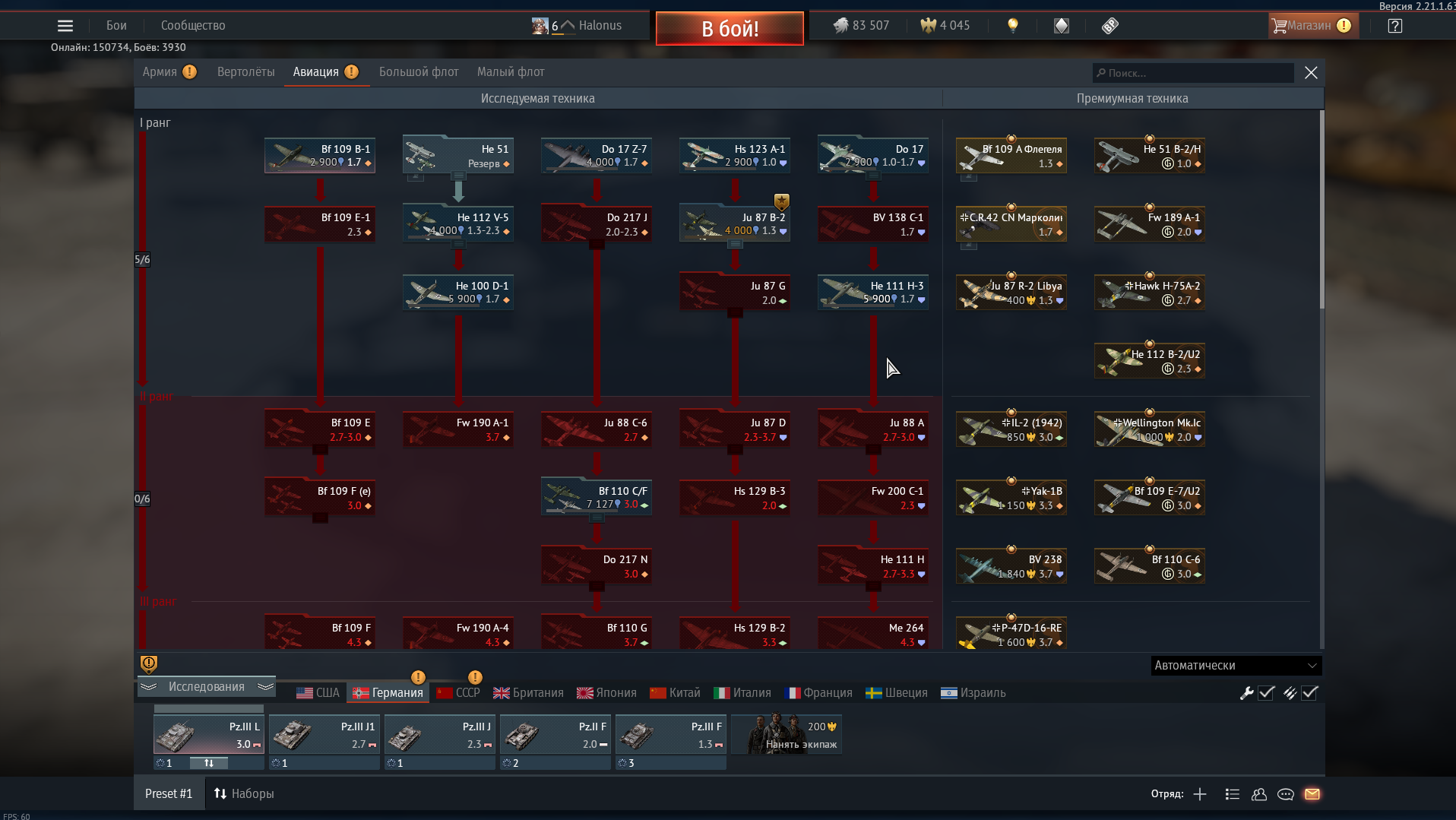Click the shield warning notification icon
The height and width of the screenshot is (820, 1456).
click(149, 664)
